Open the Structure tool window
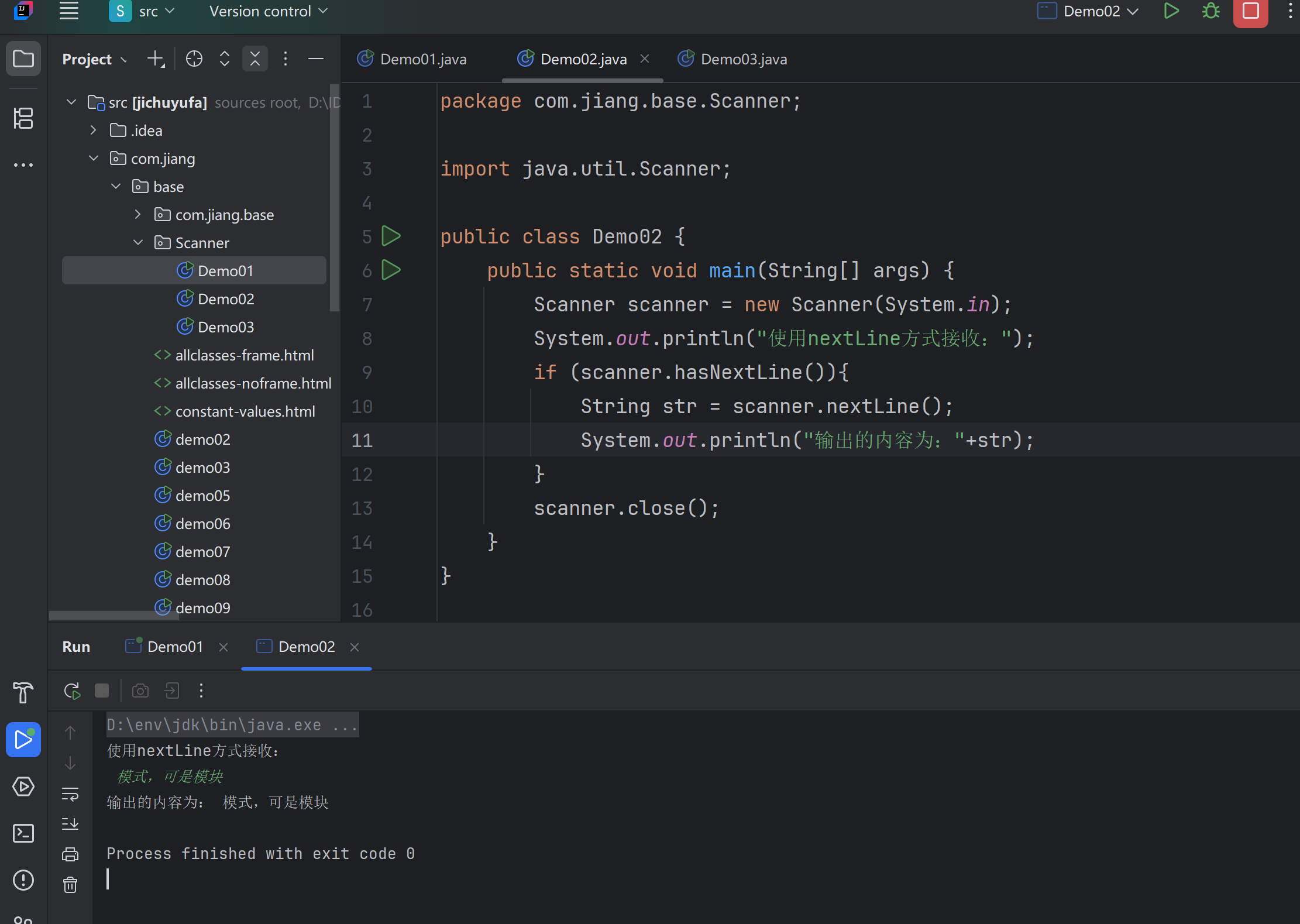The height and width of the screenshot is (924, 1300). [23, 118]
